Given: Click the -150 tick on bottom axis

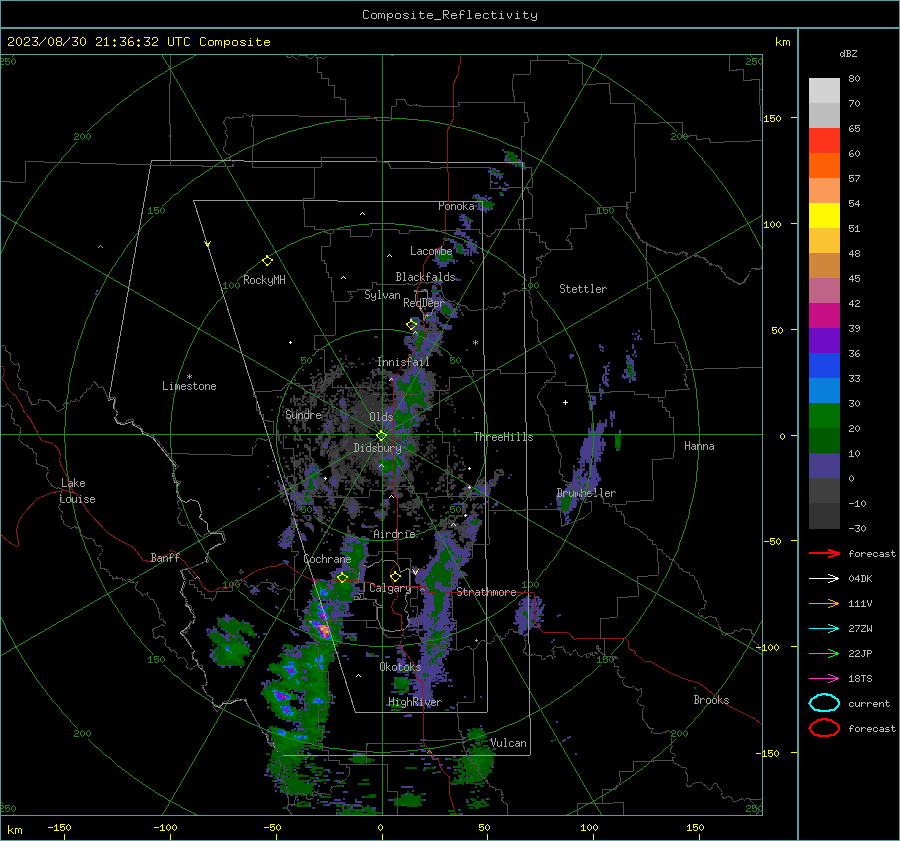Looking at the screenshot, I should coord(59,828).
